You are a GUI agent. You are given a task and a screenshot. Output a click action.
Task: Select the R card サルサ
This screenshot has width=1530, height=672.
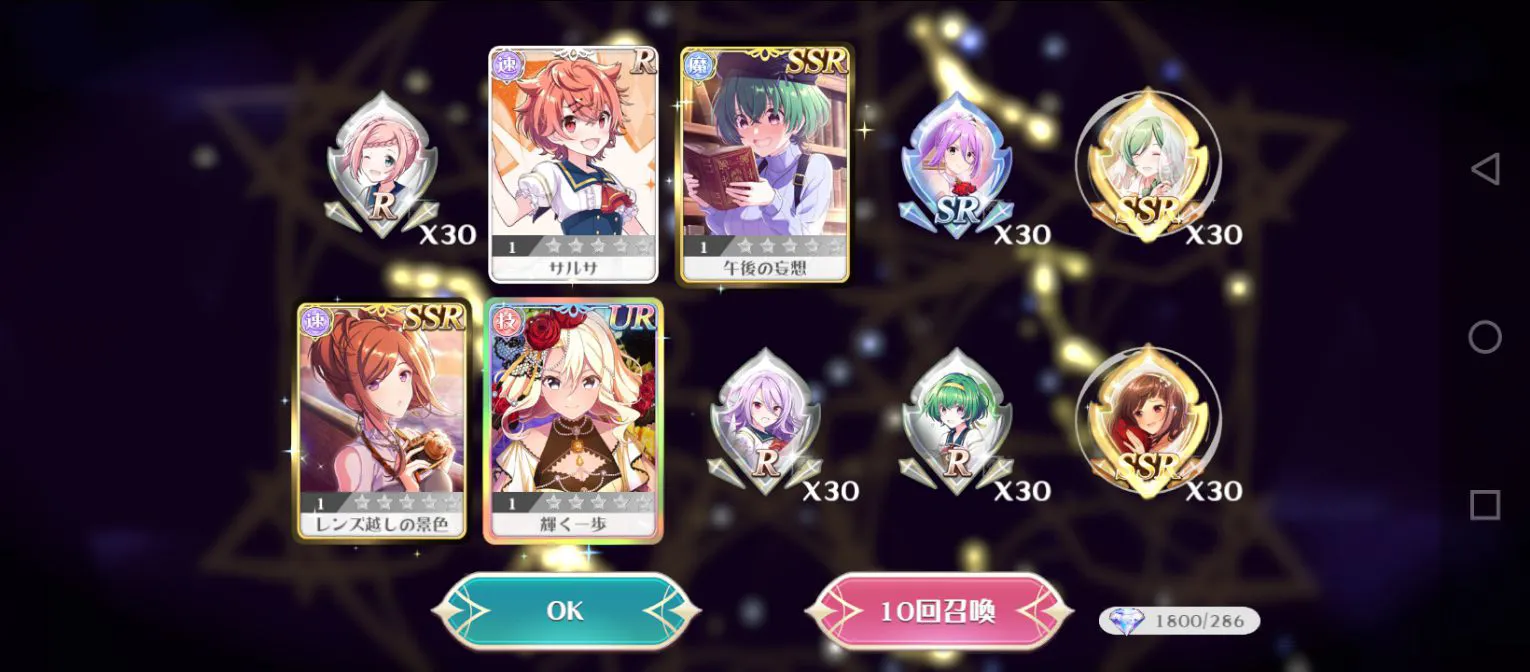tap(573, 164)
